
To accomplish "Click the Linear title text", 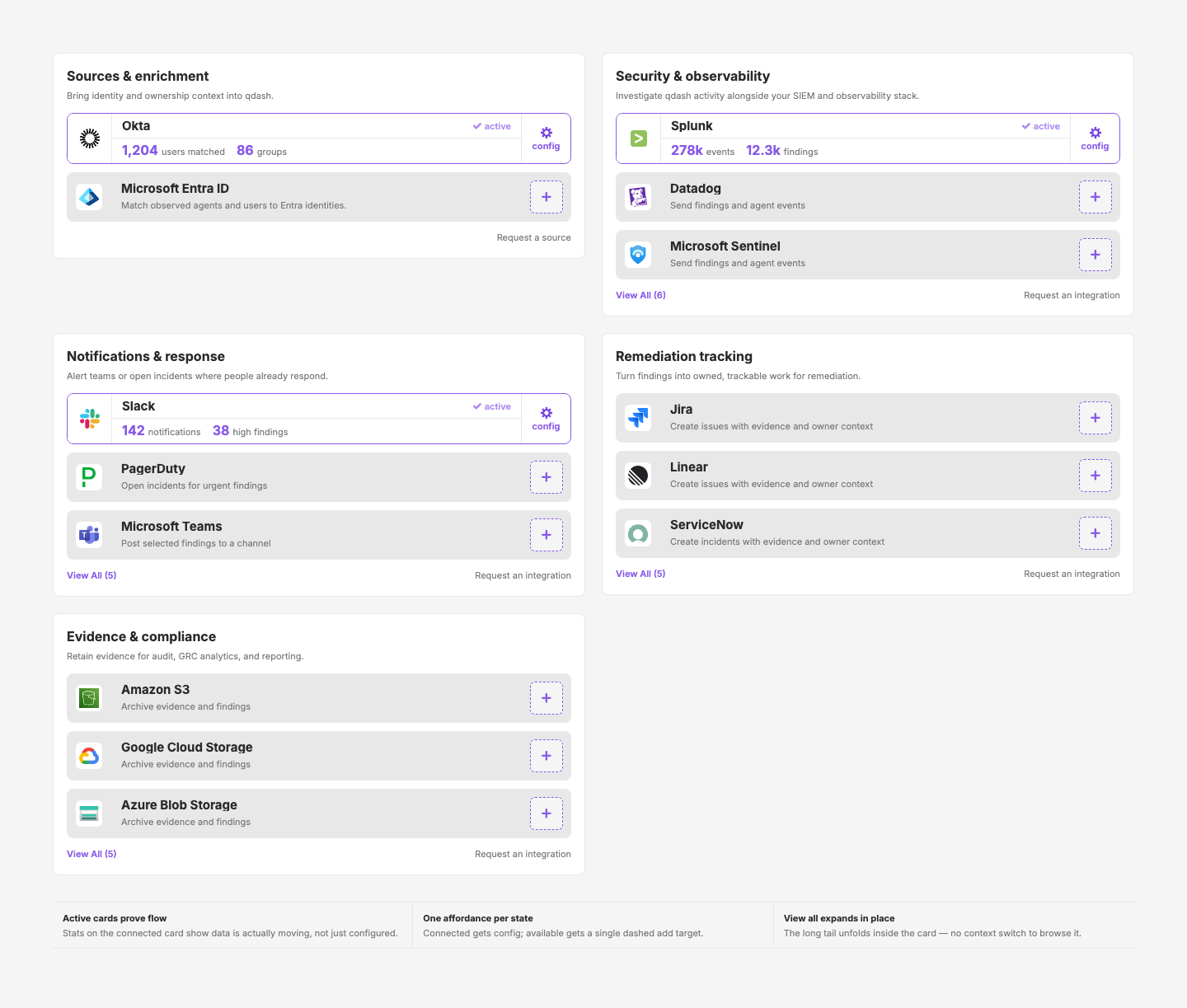I will click(x=689, y=467).
